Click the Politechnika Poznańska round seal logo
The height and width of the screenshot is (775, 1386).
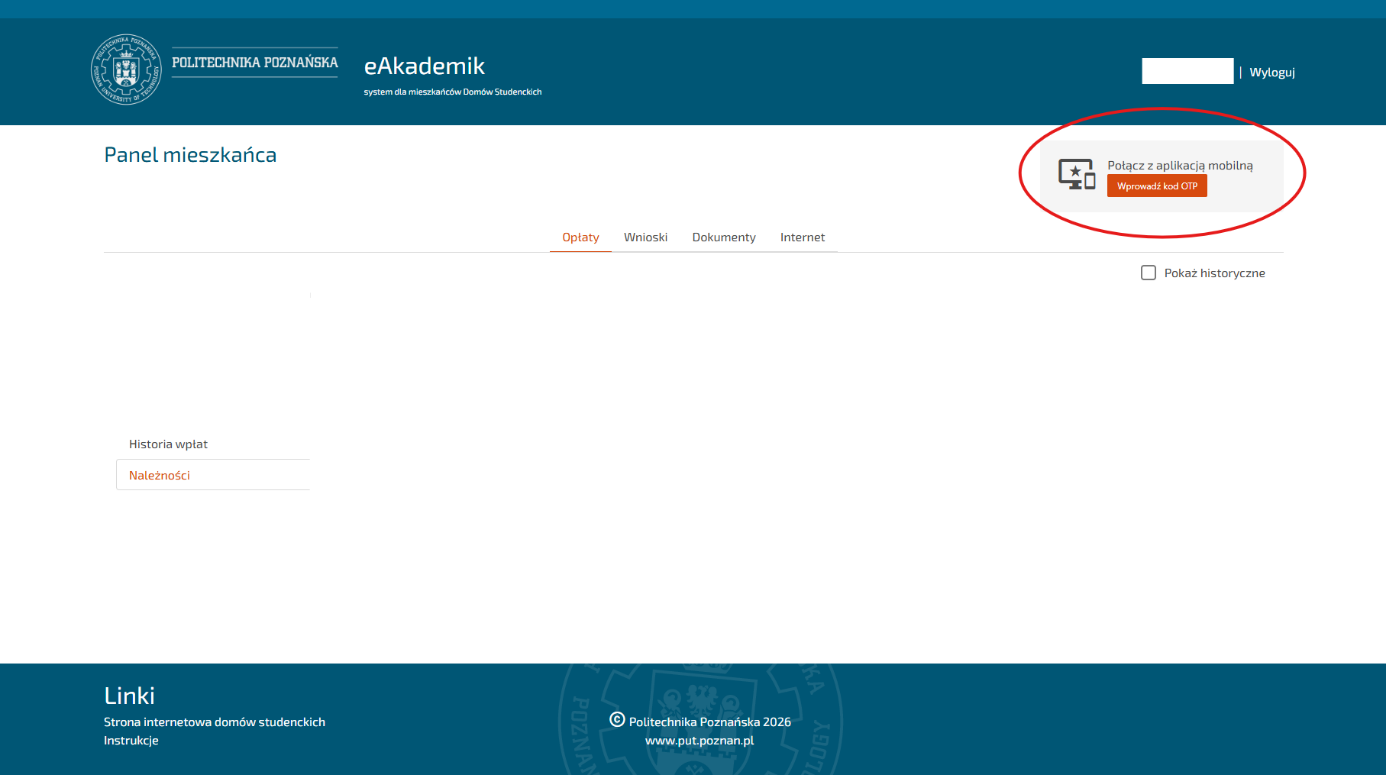(x=125, y=70)
